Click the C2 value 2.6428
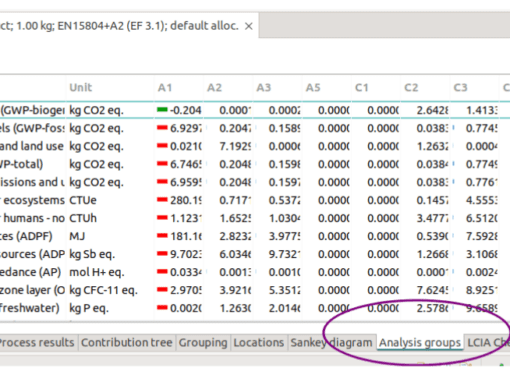This screenshot has height=382, width=510. (433, 110)
